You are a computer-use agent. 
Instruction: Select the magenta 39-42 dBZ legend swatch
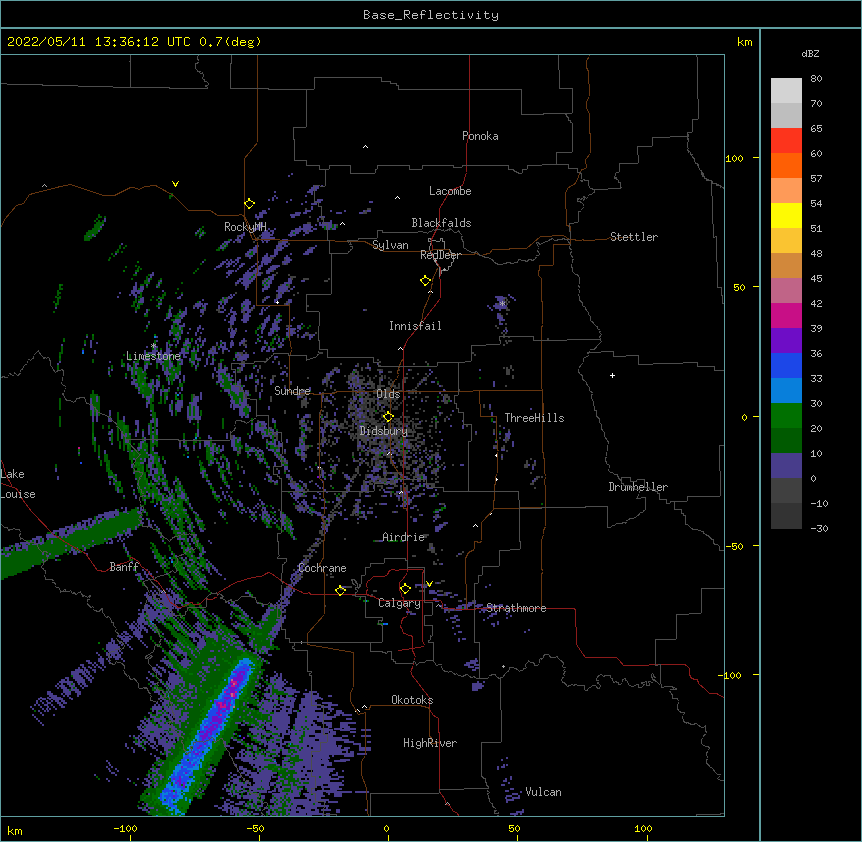786,315
